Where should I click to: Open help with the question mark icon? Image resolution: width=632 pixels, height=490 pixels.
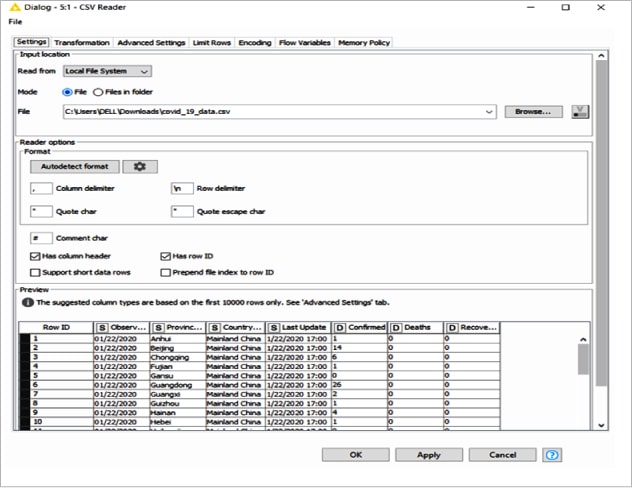(551, 454)
